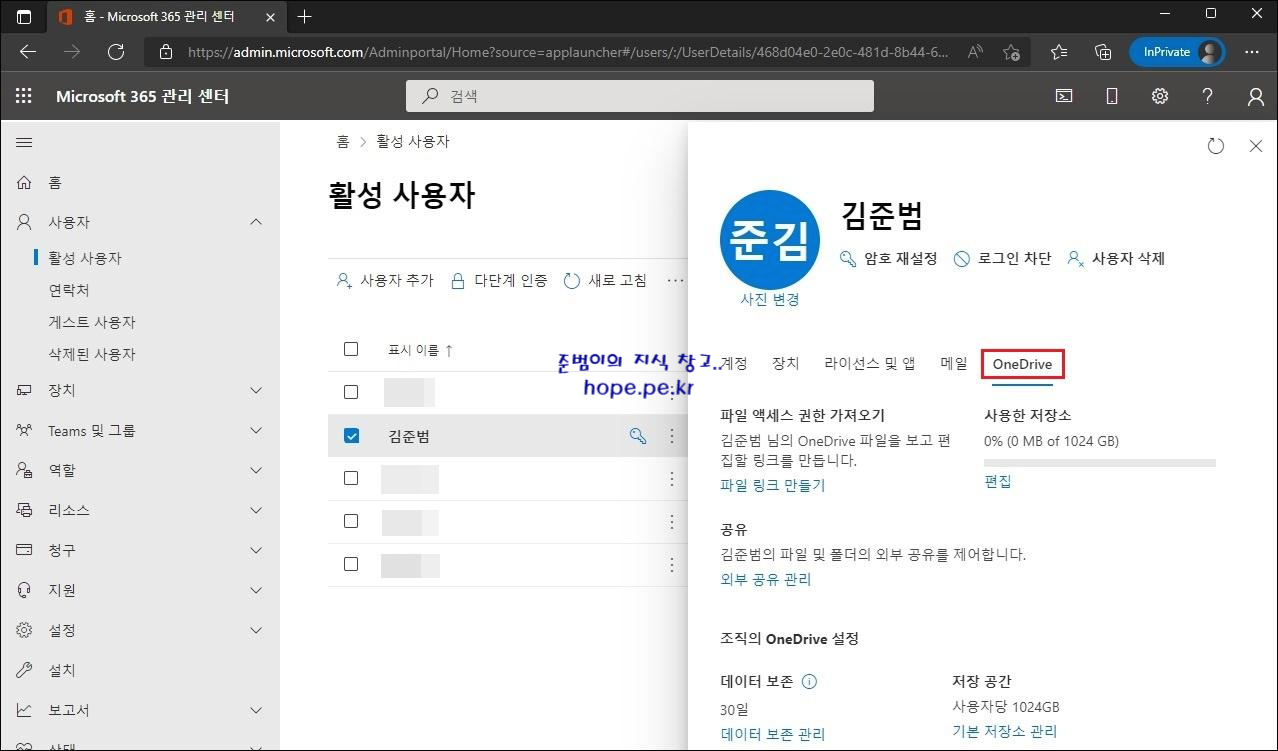The height and width of the screenshot is (751, 1278).
Task: Click 사진 변경 link
Action: tap(769, 299)
